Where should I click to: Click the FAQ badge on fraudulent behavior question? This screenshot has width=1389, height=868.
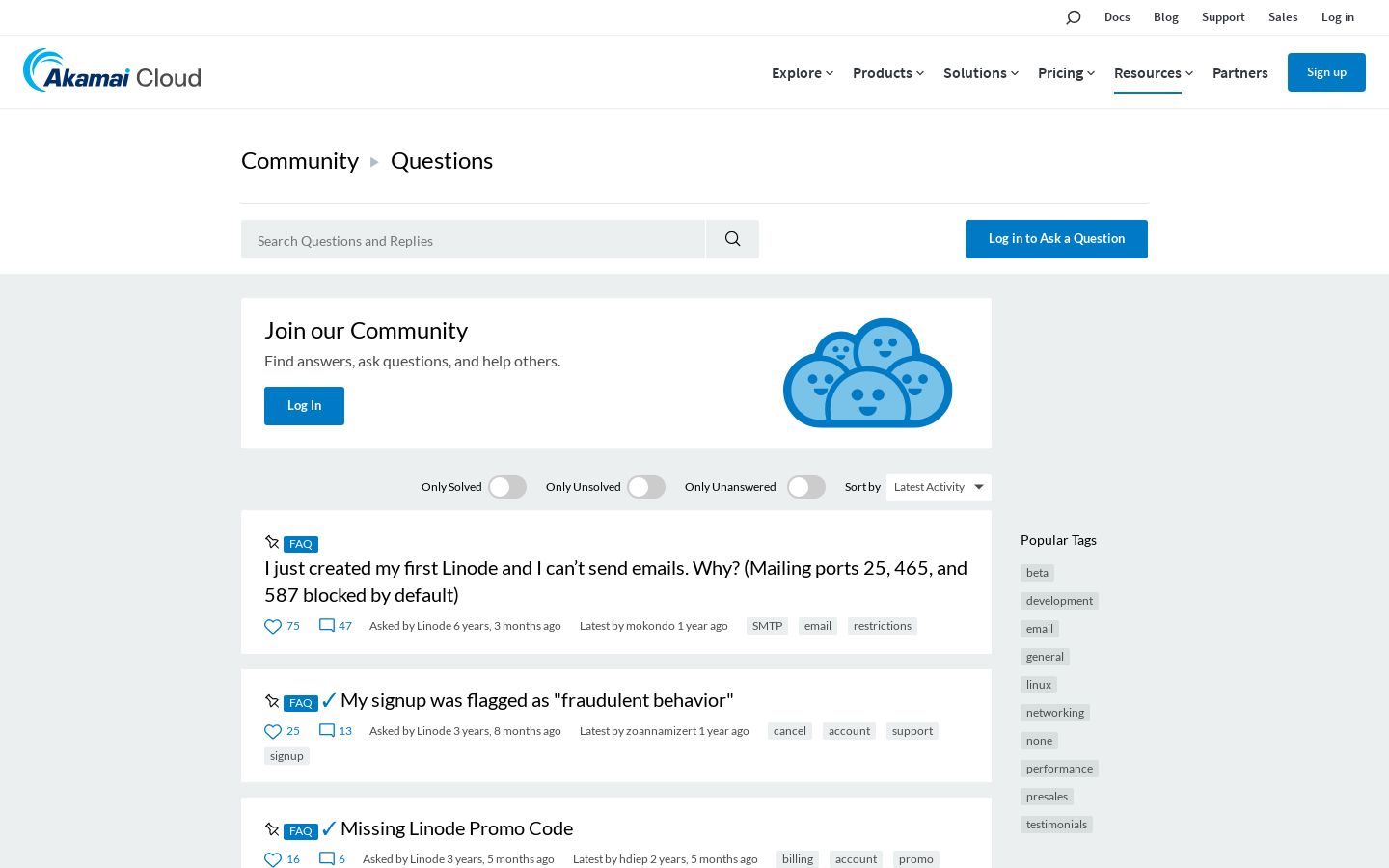[301, 703]
